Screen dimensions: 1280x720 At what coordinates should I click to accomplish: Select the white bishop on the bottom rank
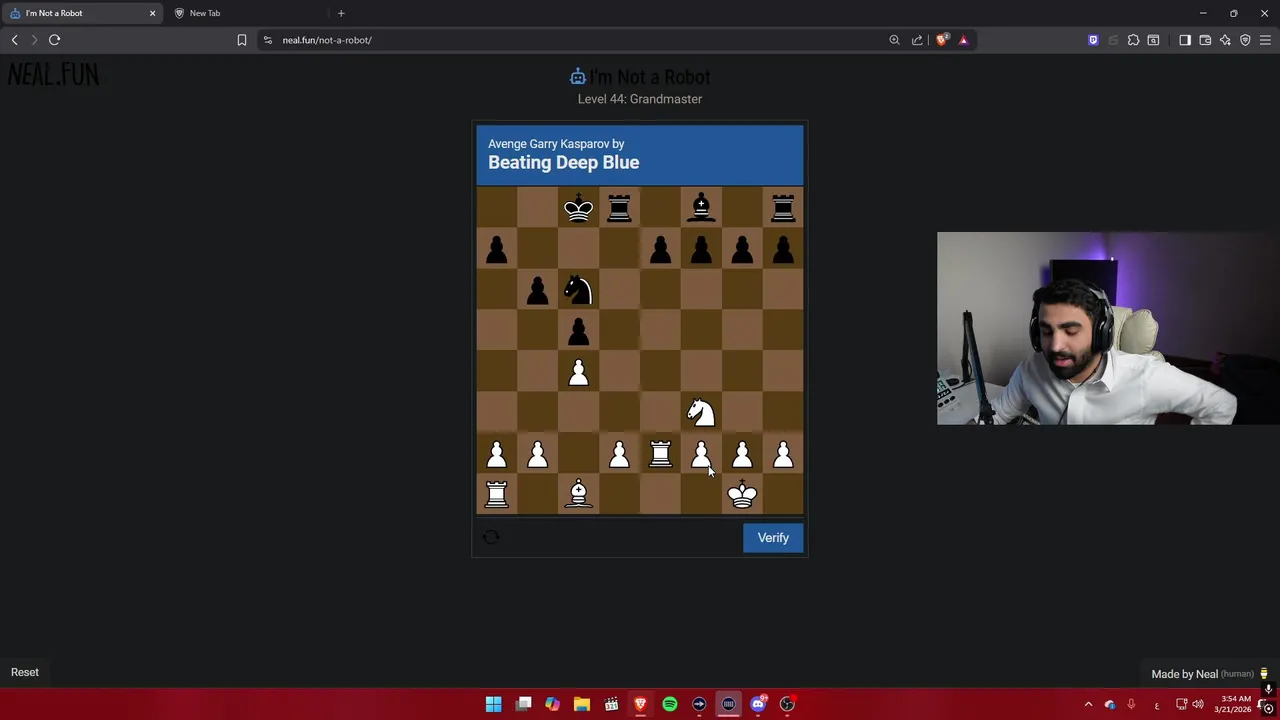(578, 494)
